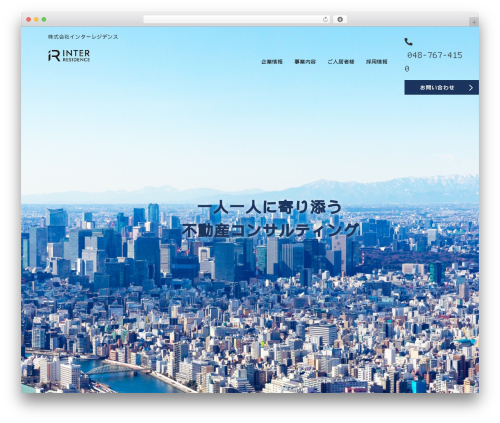Click the green maximize window button

[x=44, y=20]
